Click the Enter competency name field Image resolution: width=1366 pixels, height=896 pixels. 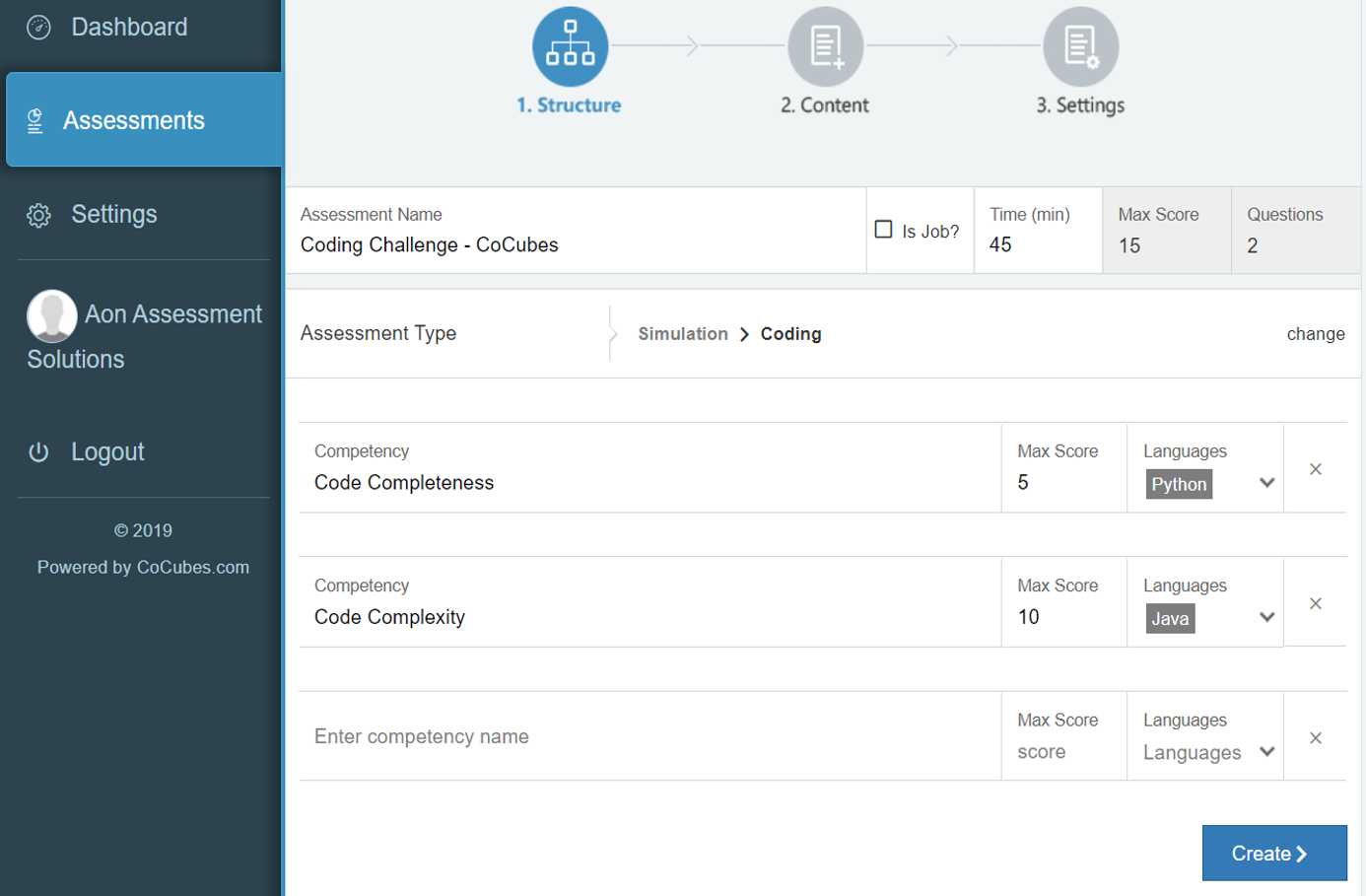pyautogui.click(x=650, y=736)
